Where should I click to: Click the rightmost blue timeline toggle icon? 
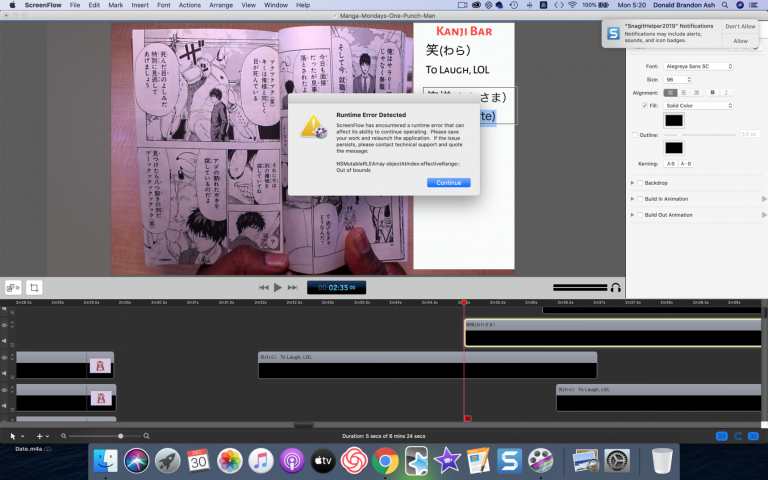(753, 436)
